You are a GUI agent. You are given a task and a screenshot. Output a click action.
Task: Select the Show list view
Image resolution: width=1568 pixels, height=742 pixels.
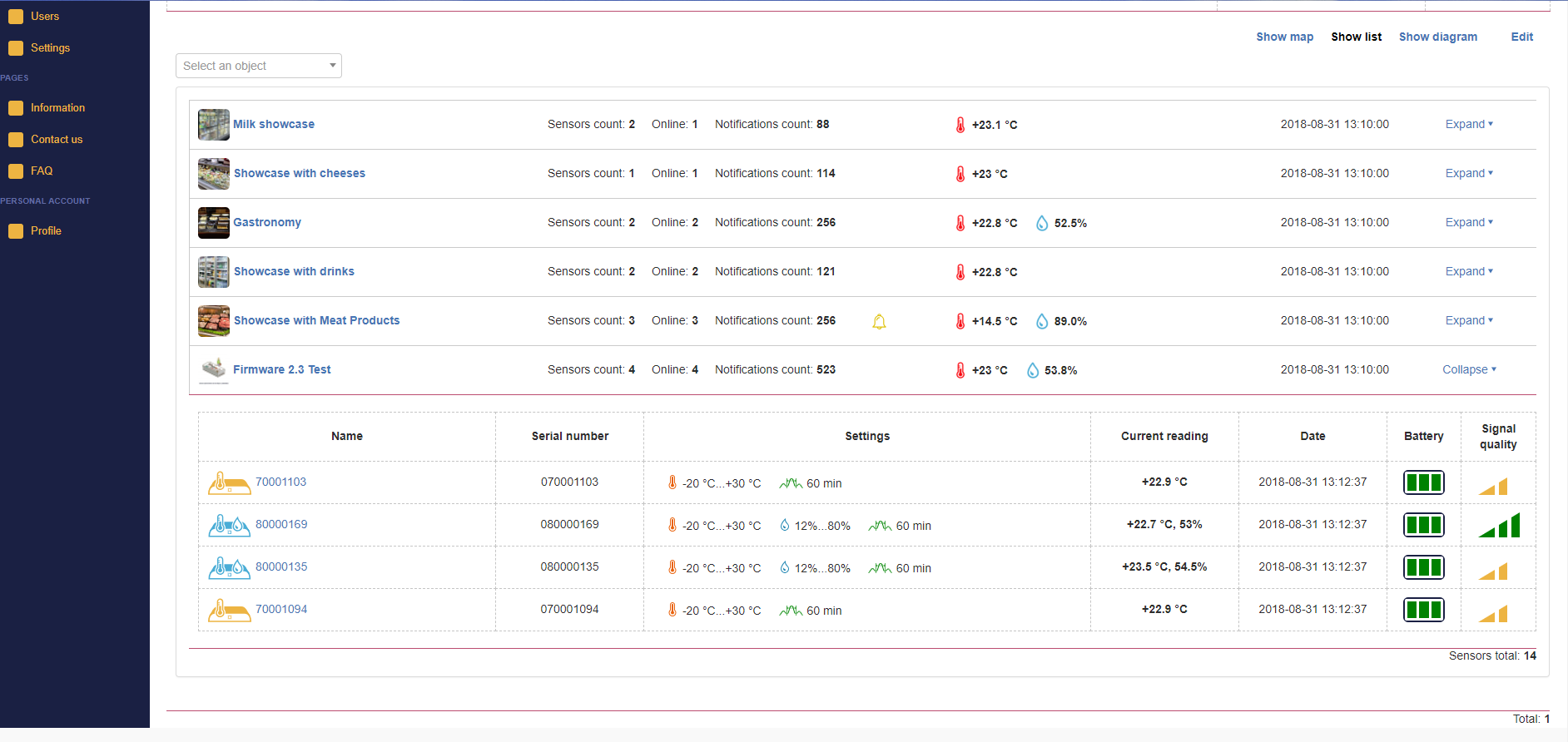coord(1356,37)
